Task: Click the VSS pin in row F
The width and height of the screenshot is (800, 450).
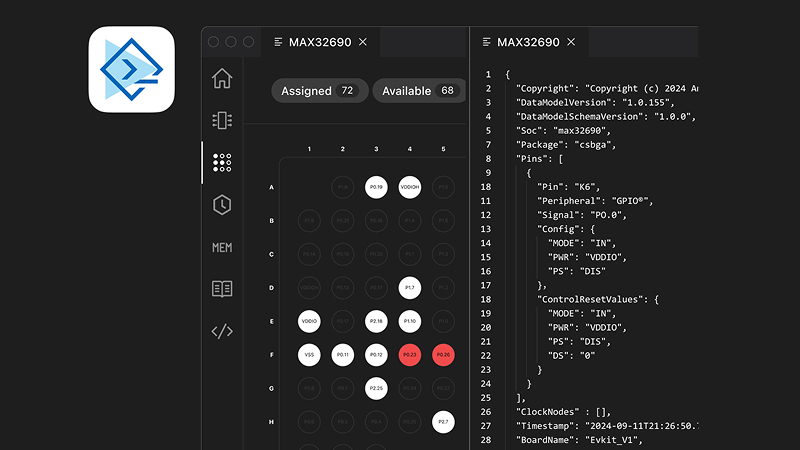Action: pos(309,354)
